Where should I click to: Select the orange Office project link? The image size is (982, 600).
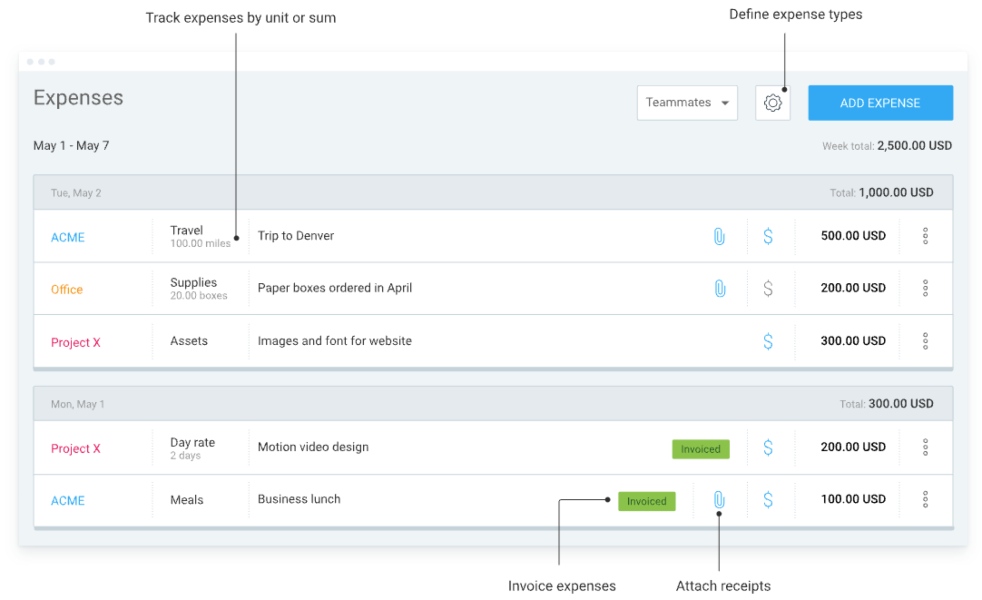point(67,290)
